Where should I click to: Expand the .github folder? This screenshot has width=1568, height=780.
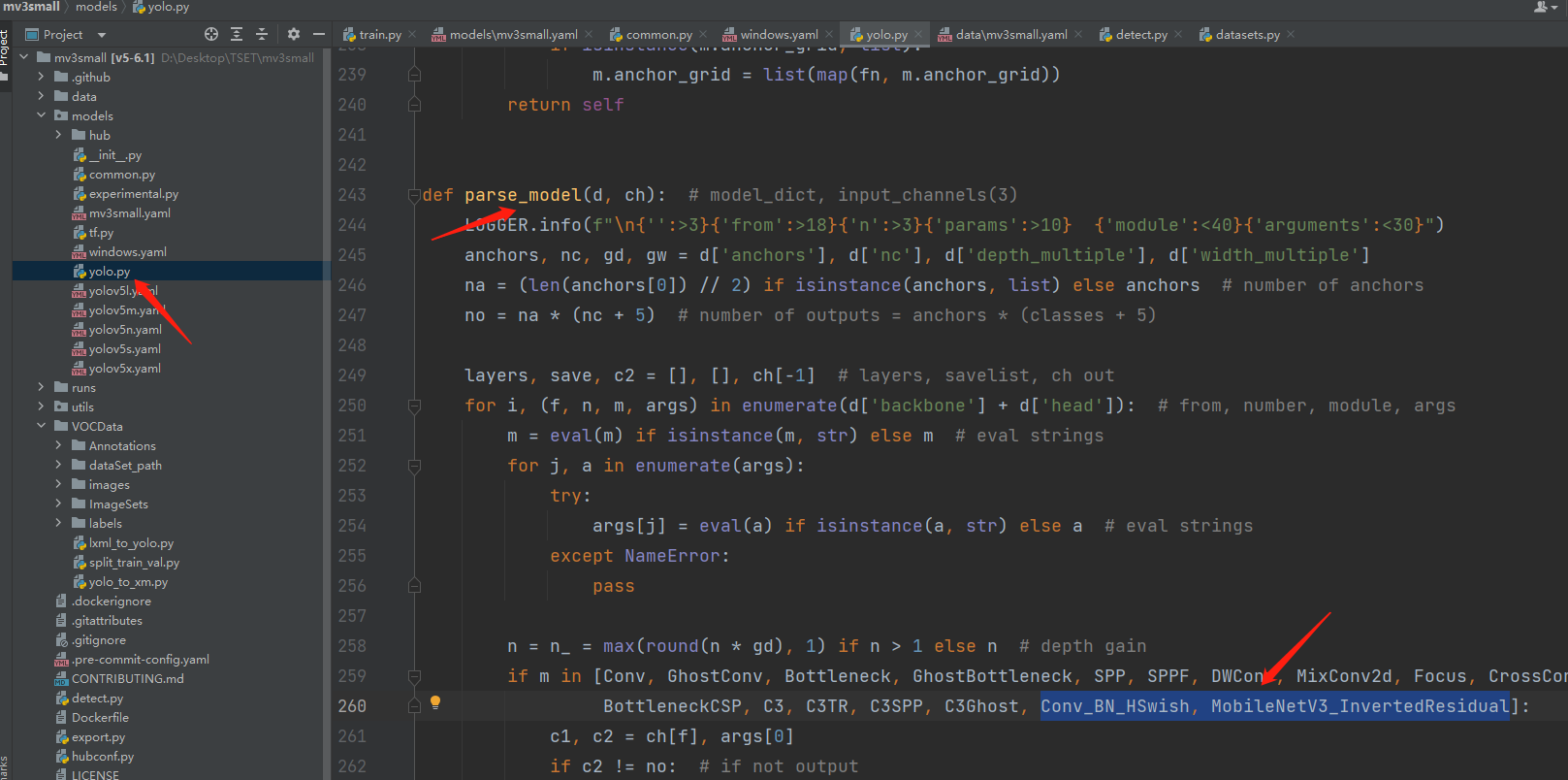point(41,77)
